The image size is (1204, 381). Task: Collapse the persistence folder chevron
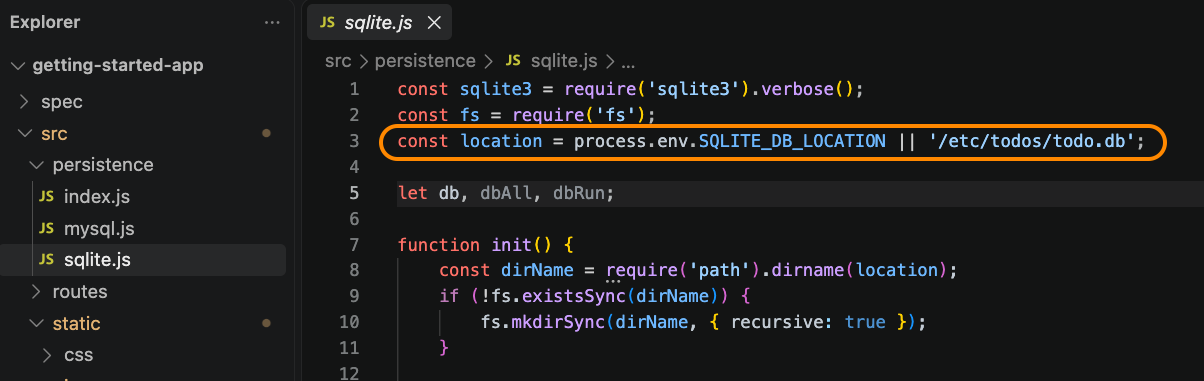click(37, 165)
